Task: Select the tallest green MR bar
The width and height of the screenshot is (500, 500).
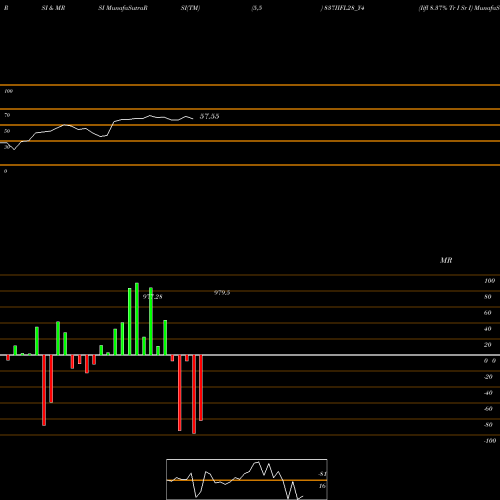Action: click(x=137, y=319)
